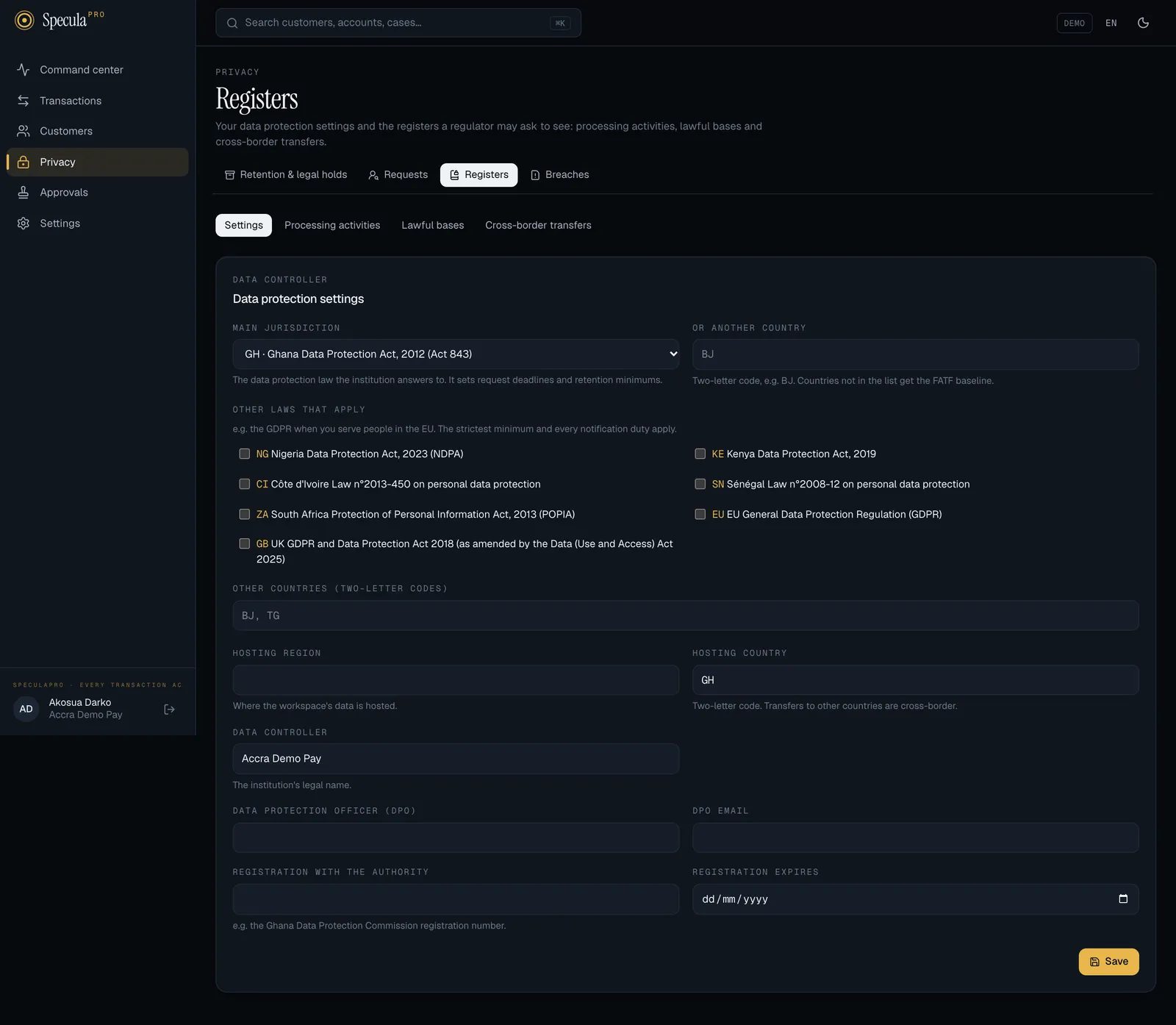Click the Breaches document icon
Viewport: 1176px width, 1025px height.
pyautogui.click(x=535, y=175)
